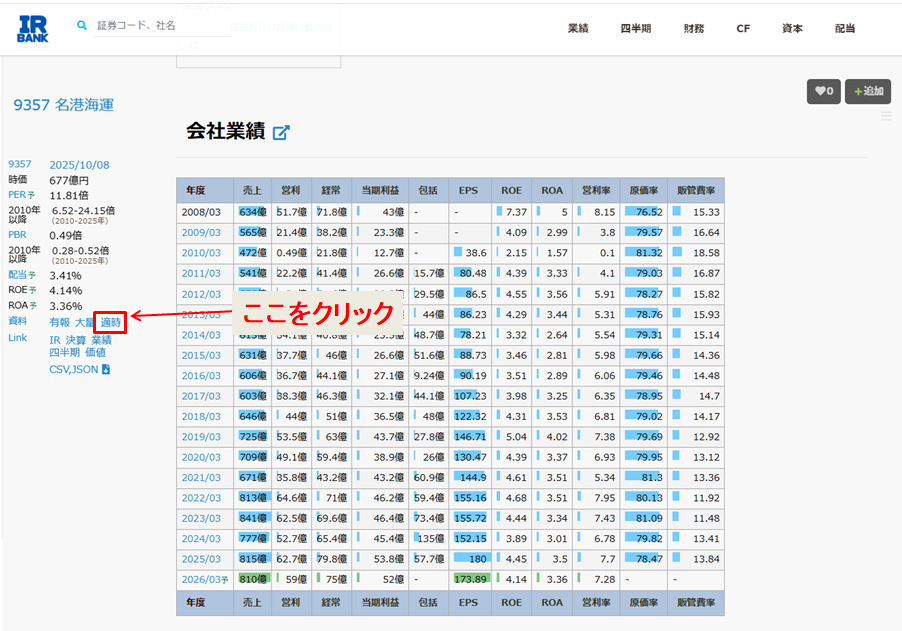This screenshot has width=902, height=631.
Task: Click the IR BANK logo
Action: [33, 27]
